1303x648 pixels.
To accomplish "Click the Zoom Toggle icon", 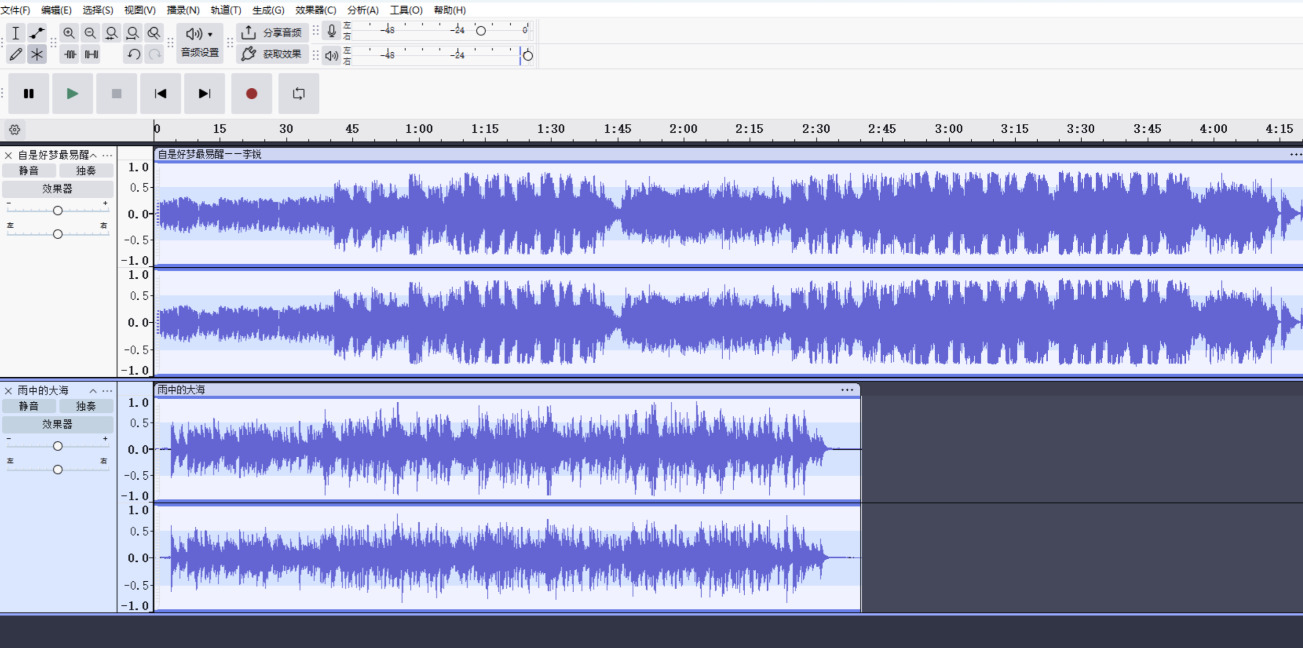I will click(x=153, y=33).
